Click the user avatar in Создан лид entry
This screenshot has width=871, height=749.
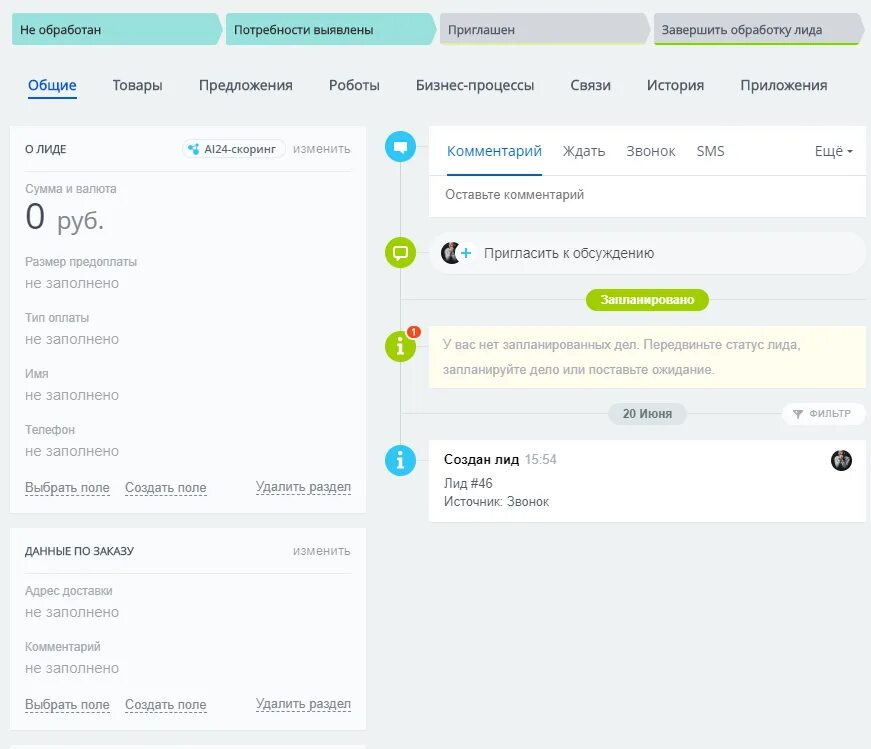click(x=841, y=460)
